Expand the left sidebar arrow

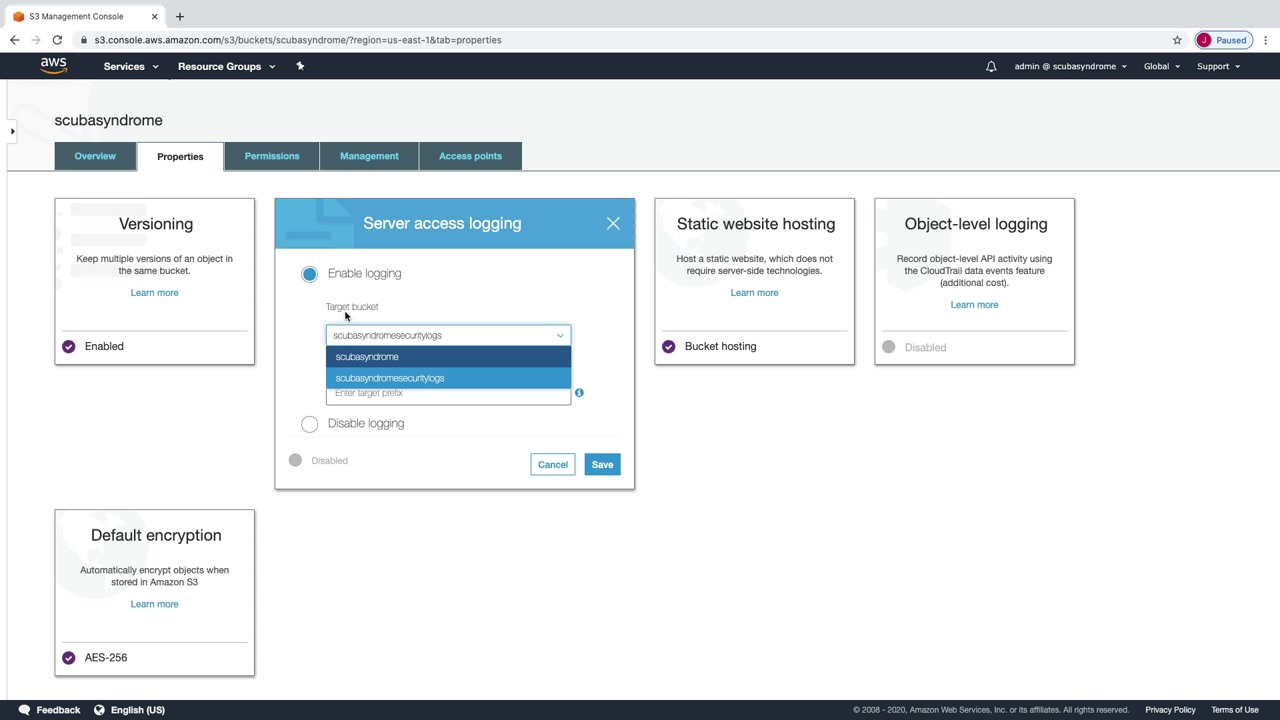12,131
